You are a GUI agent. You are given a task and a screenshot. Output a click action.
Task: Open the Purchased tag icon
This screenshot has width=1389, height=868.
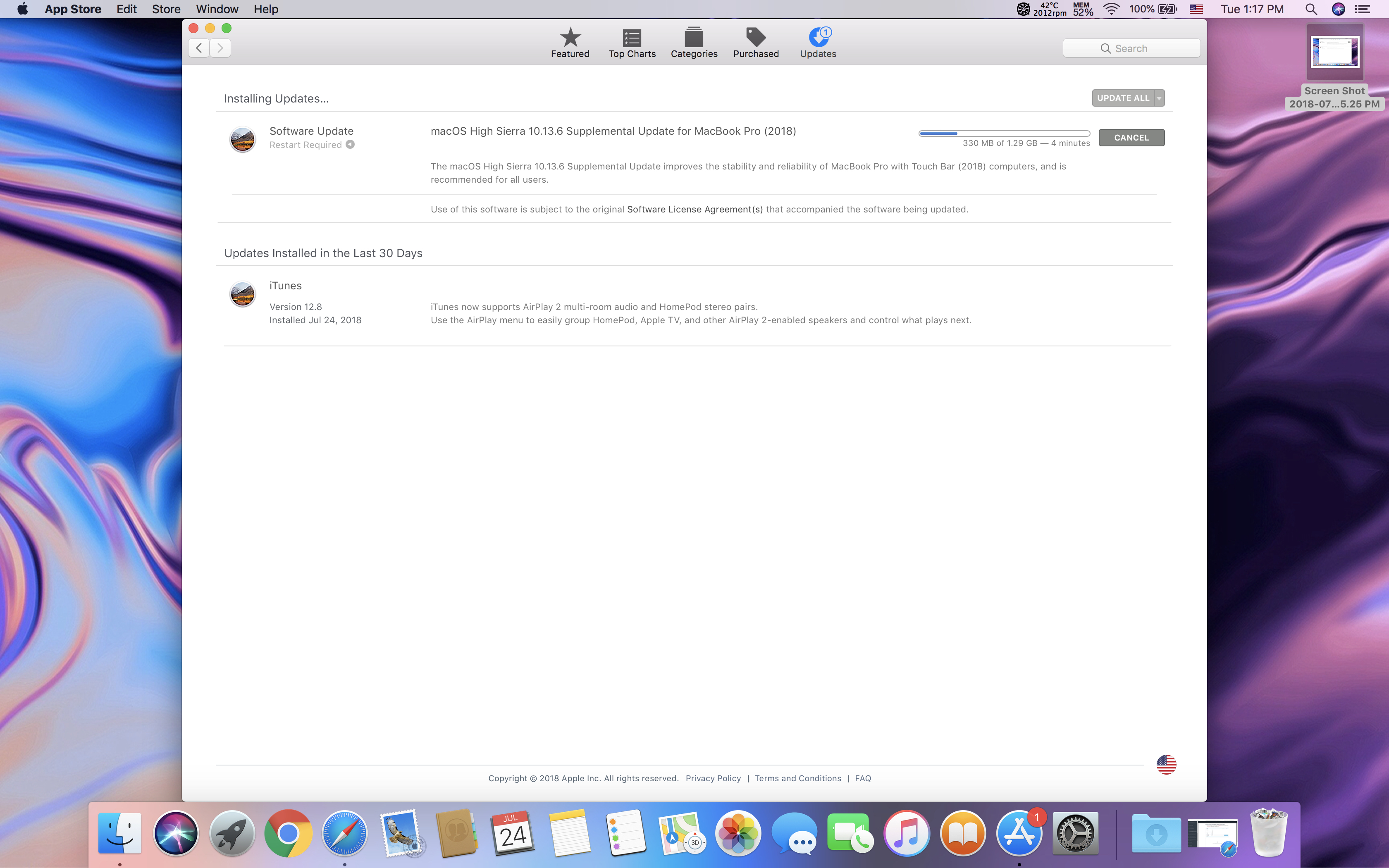[756, 38]
